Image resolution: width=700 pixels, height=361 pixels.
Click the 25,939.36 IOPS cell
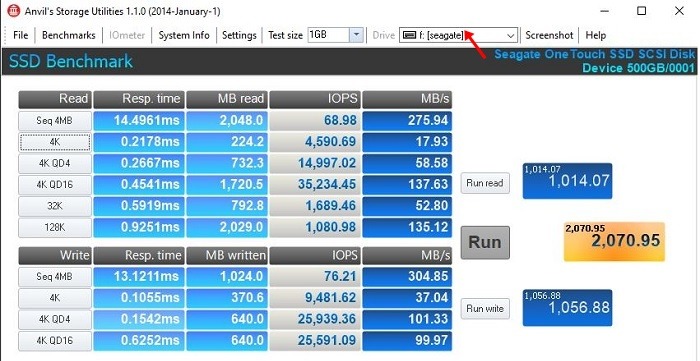(315, 320)
